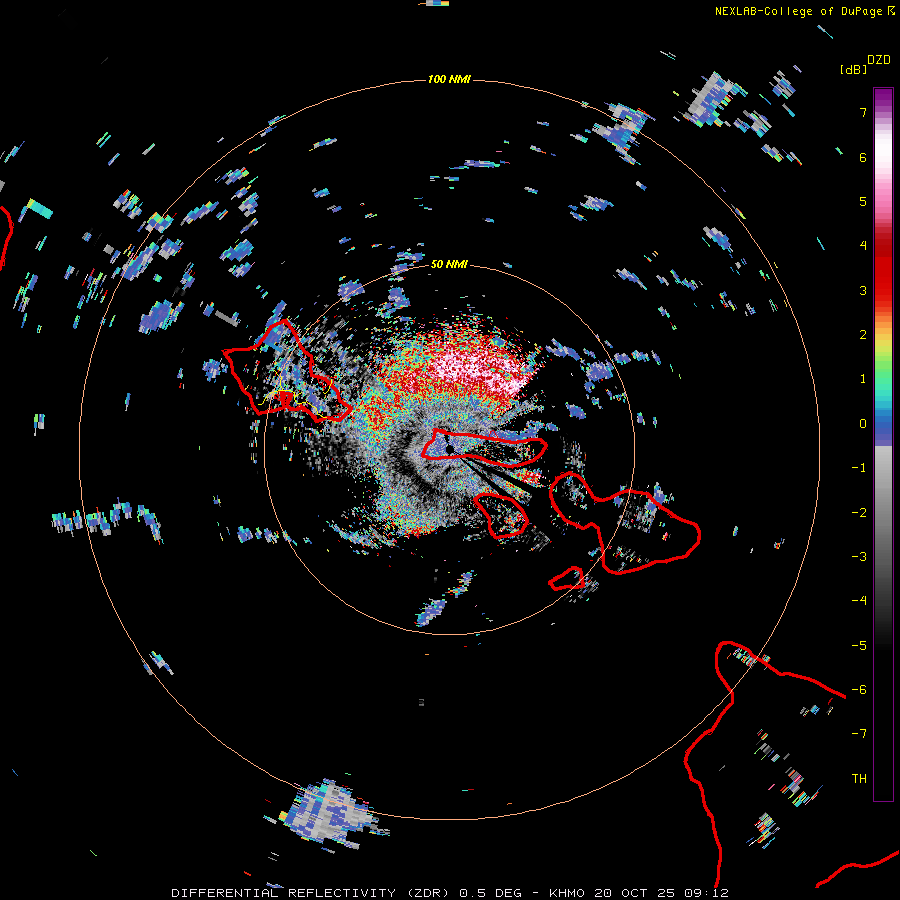The height and width of the screenshot is (900, 900).
Task: Click the 2 value on color scale
Action: pos(863,335)
